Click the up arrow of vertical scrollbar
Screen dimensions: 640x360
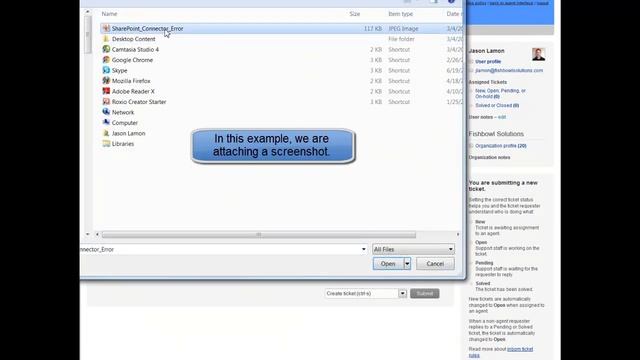click(x=87, y=12)
